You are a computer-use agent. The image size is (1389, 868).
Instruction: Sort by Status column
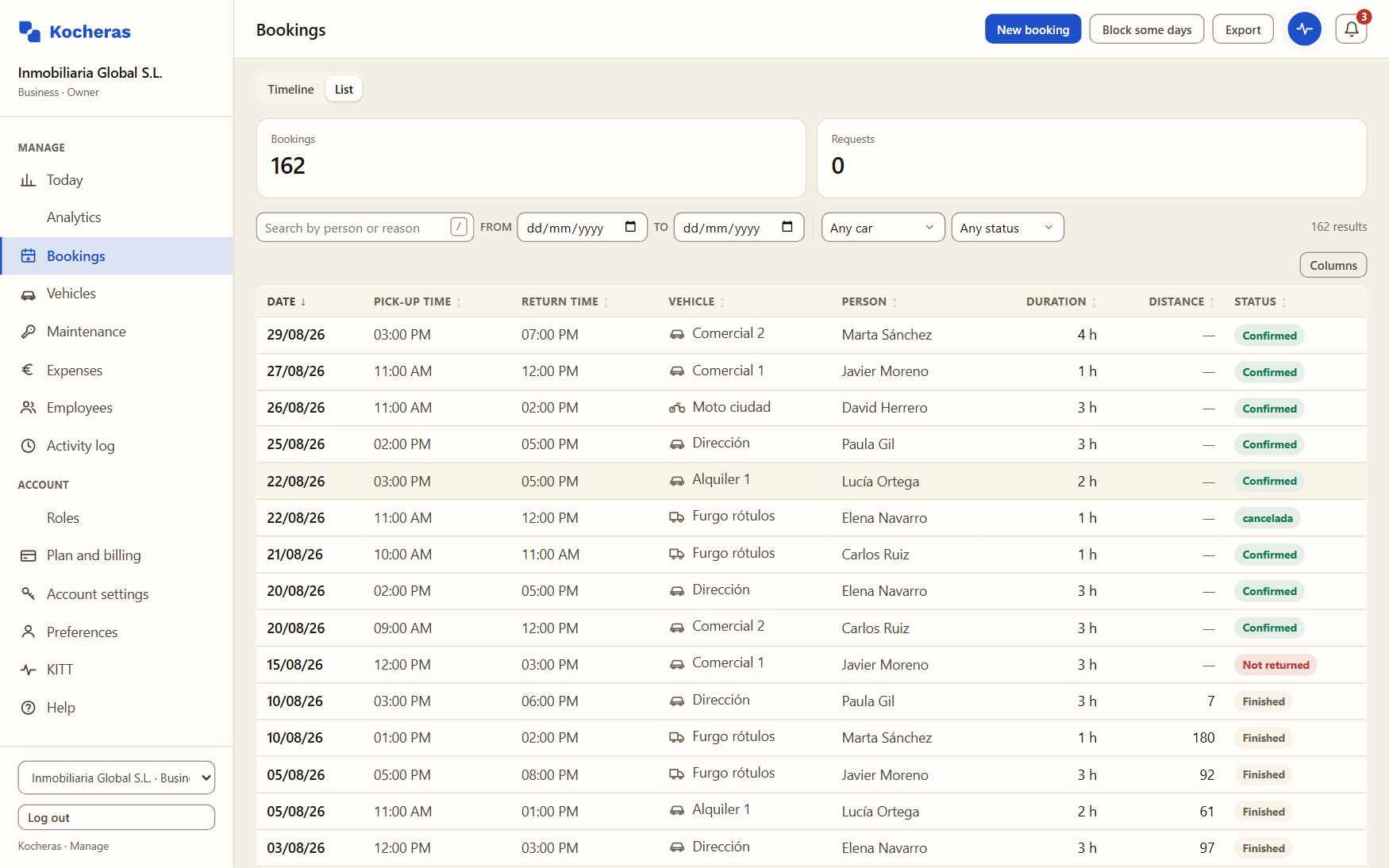point(1260,301)
